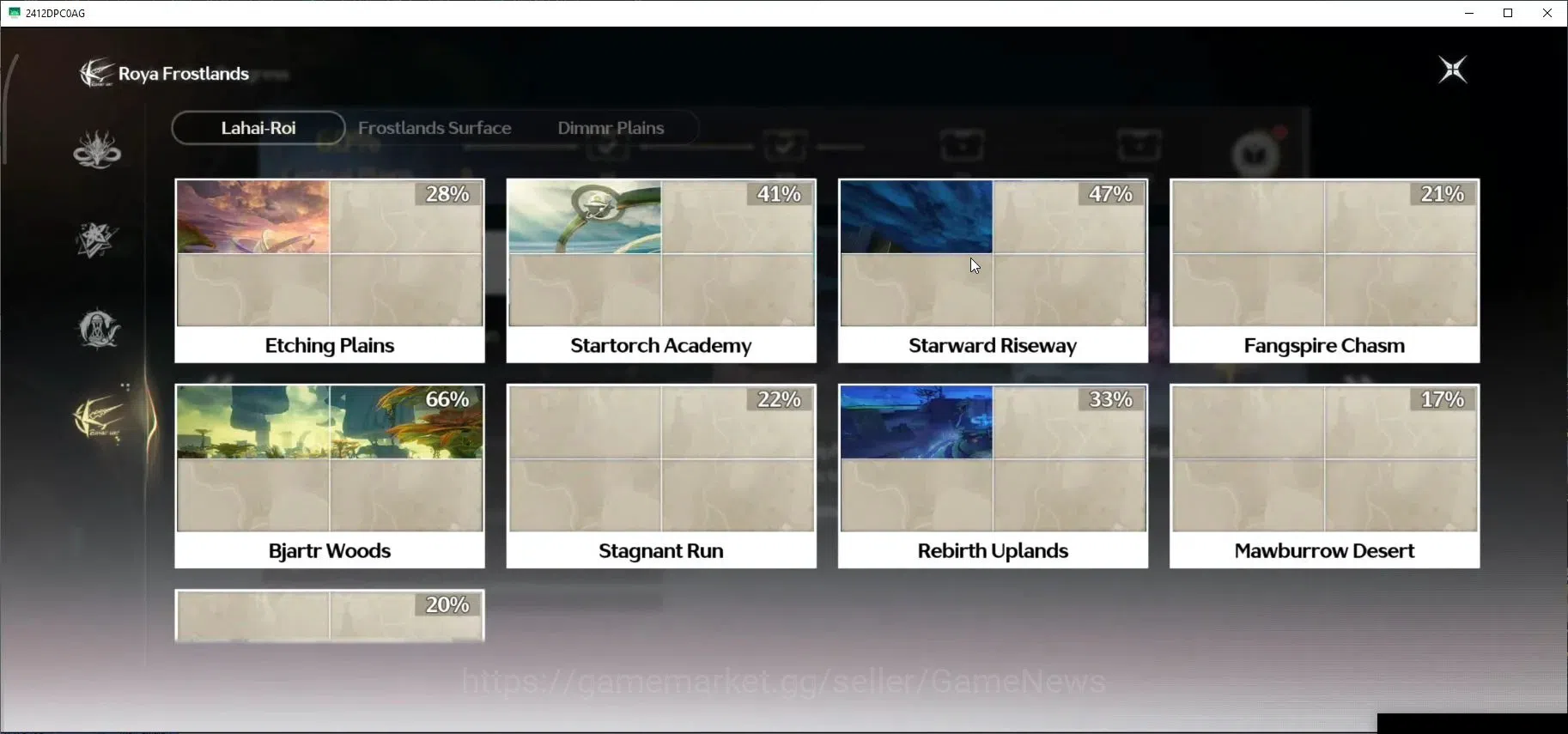1568x734 pixels.
Task: Select the hooded-figure region emblem in the sidebar
Action: 98,329
